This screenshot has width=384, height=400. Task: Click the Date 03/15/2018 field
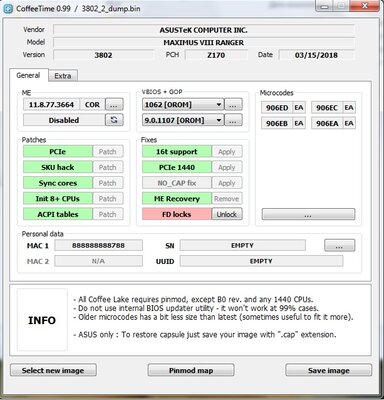pyautogui.click(x=317, y=55)
